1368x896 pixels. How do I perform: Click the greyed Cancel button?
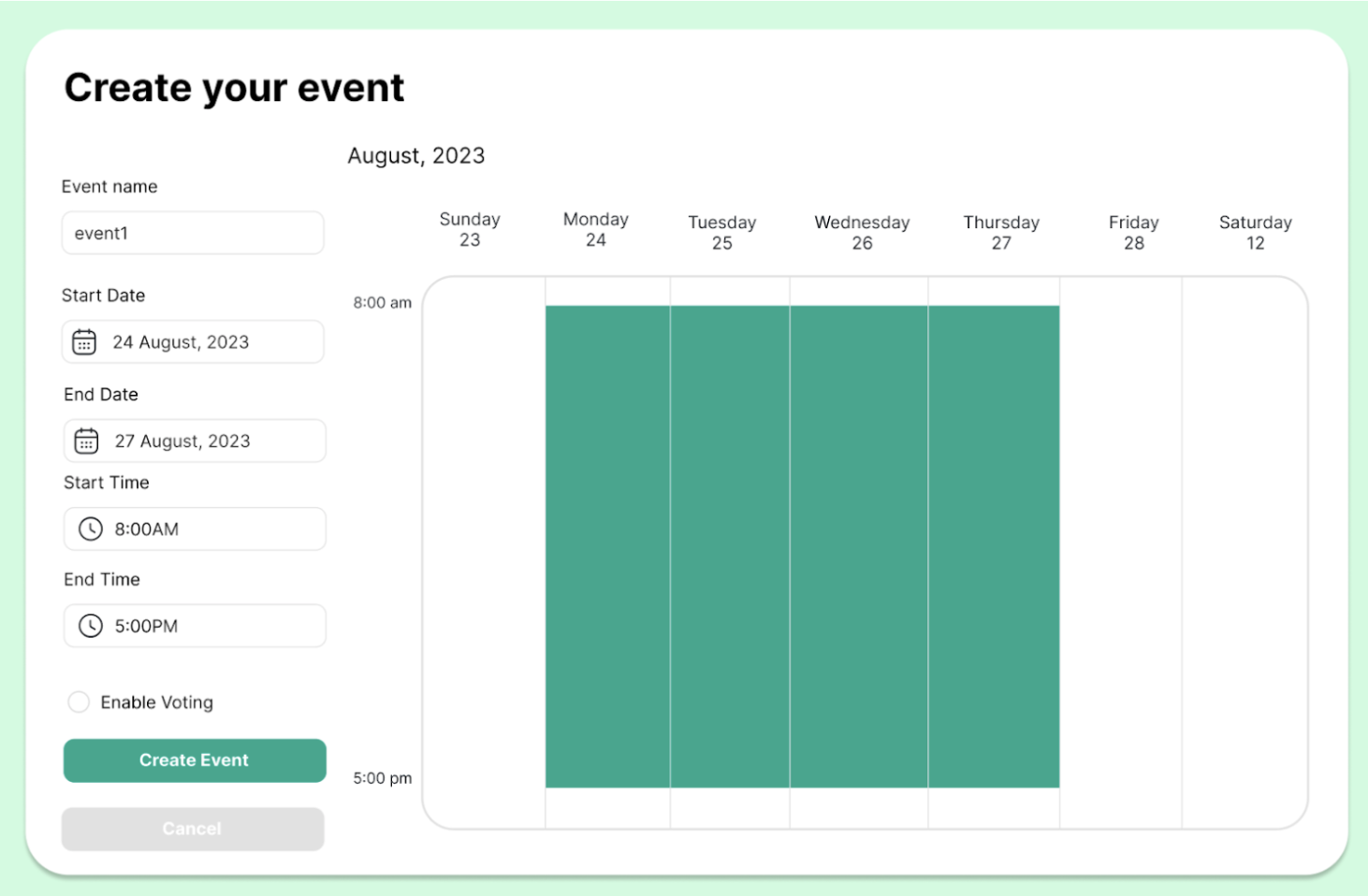[193, 829]
